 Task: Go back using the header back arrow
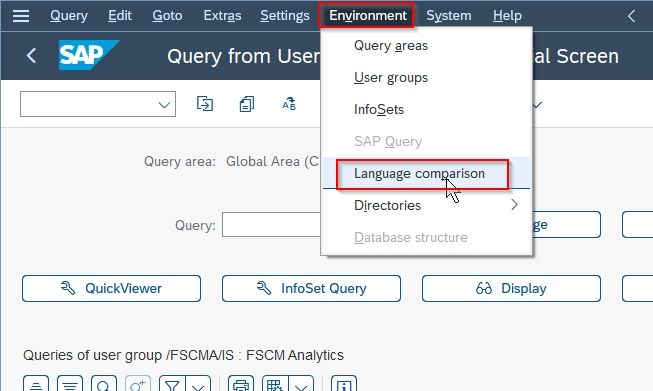[x=31, y=55]
